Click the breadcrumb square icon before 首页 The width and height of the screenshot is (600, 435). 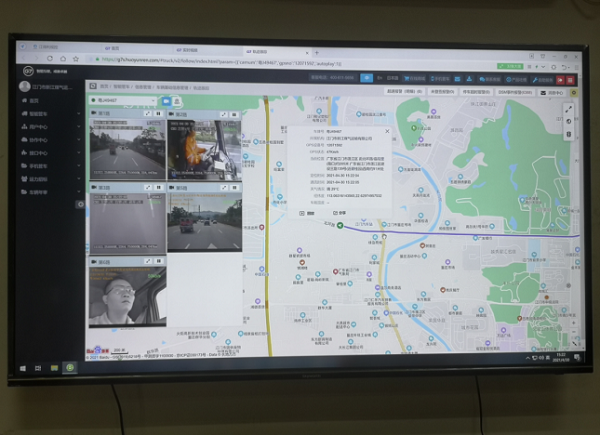[x=93, y=86]
